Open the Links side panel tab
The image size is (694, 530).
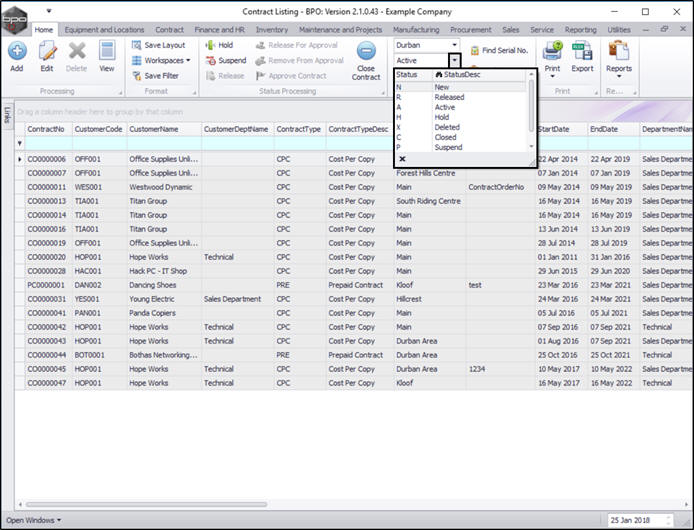(7, 115)
